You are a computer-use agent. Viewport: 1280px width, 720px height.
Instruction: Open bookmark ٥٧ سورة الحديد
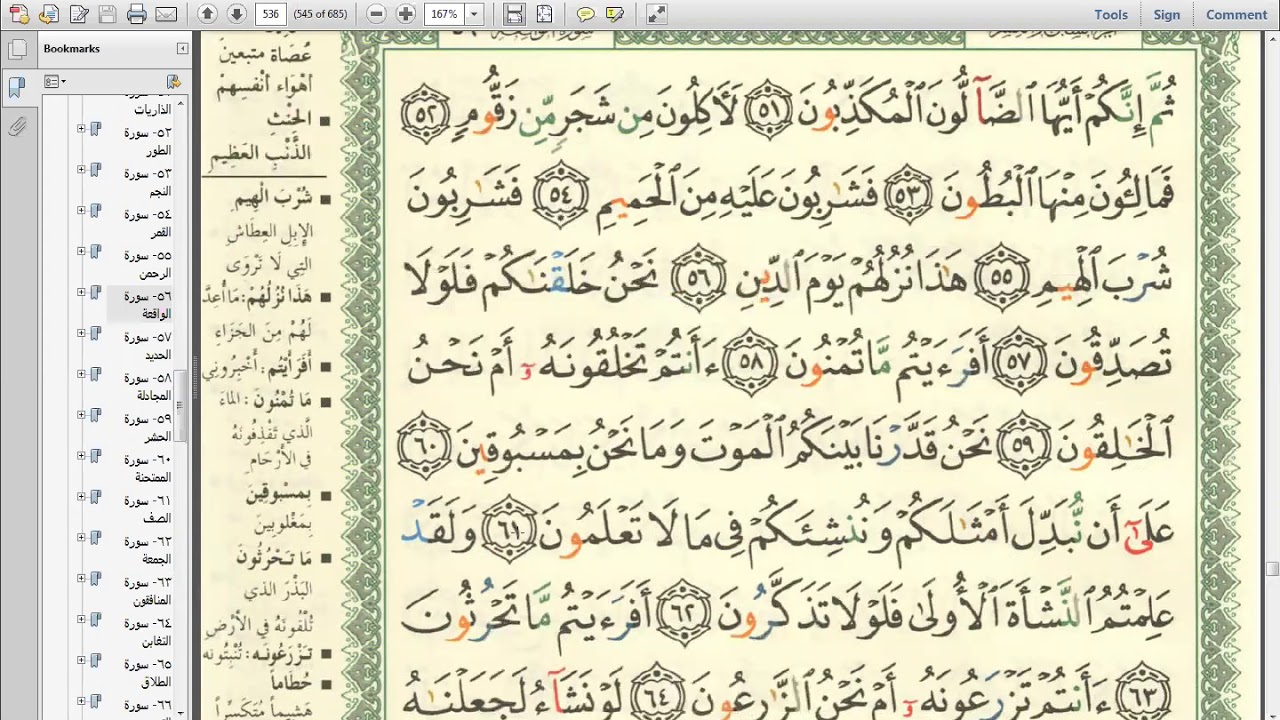pyautogui.click(x=148, y=346)
